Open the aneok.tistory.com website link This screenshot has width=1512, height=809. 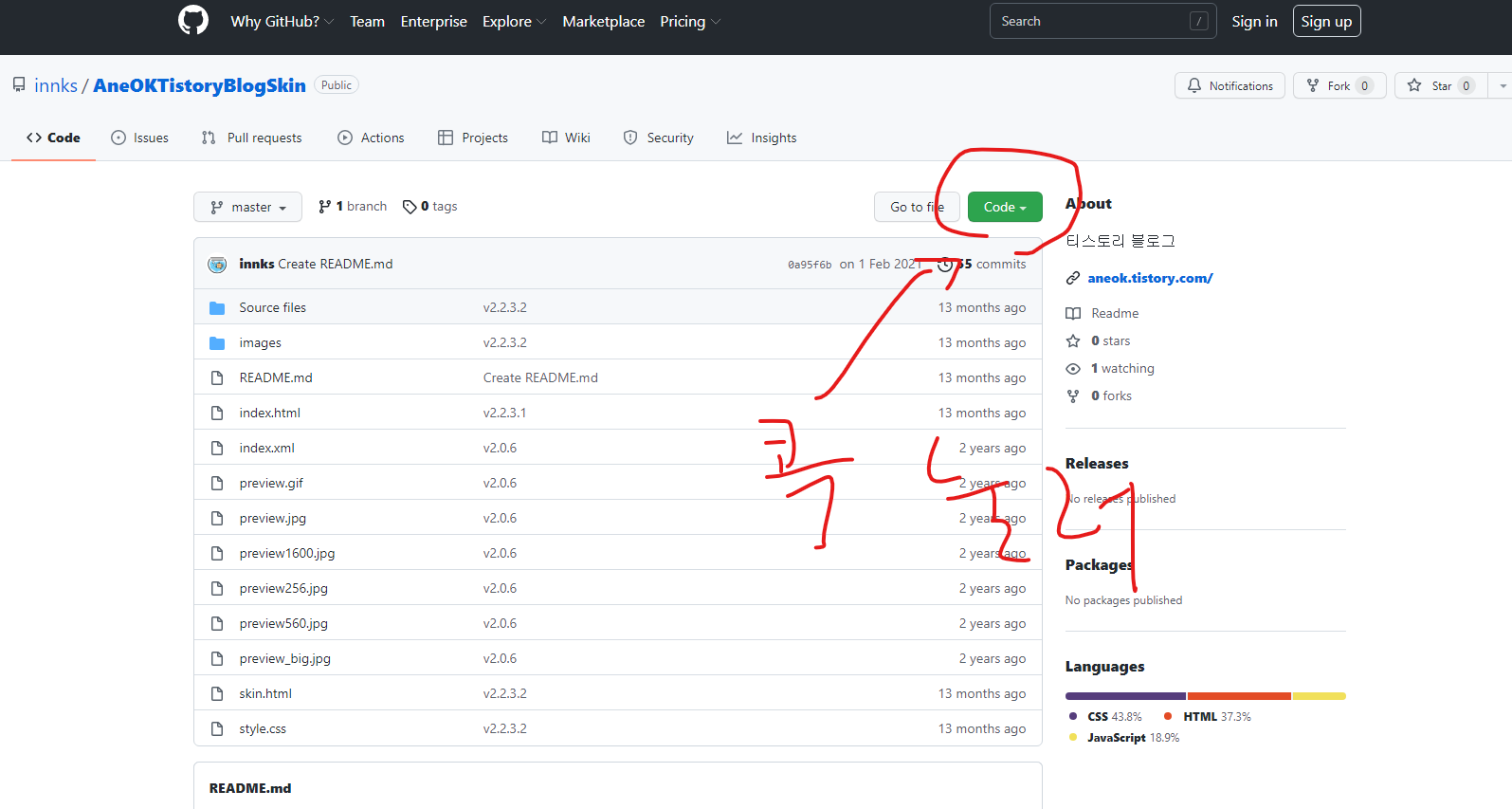click(x=1150, y=278)
